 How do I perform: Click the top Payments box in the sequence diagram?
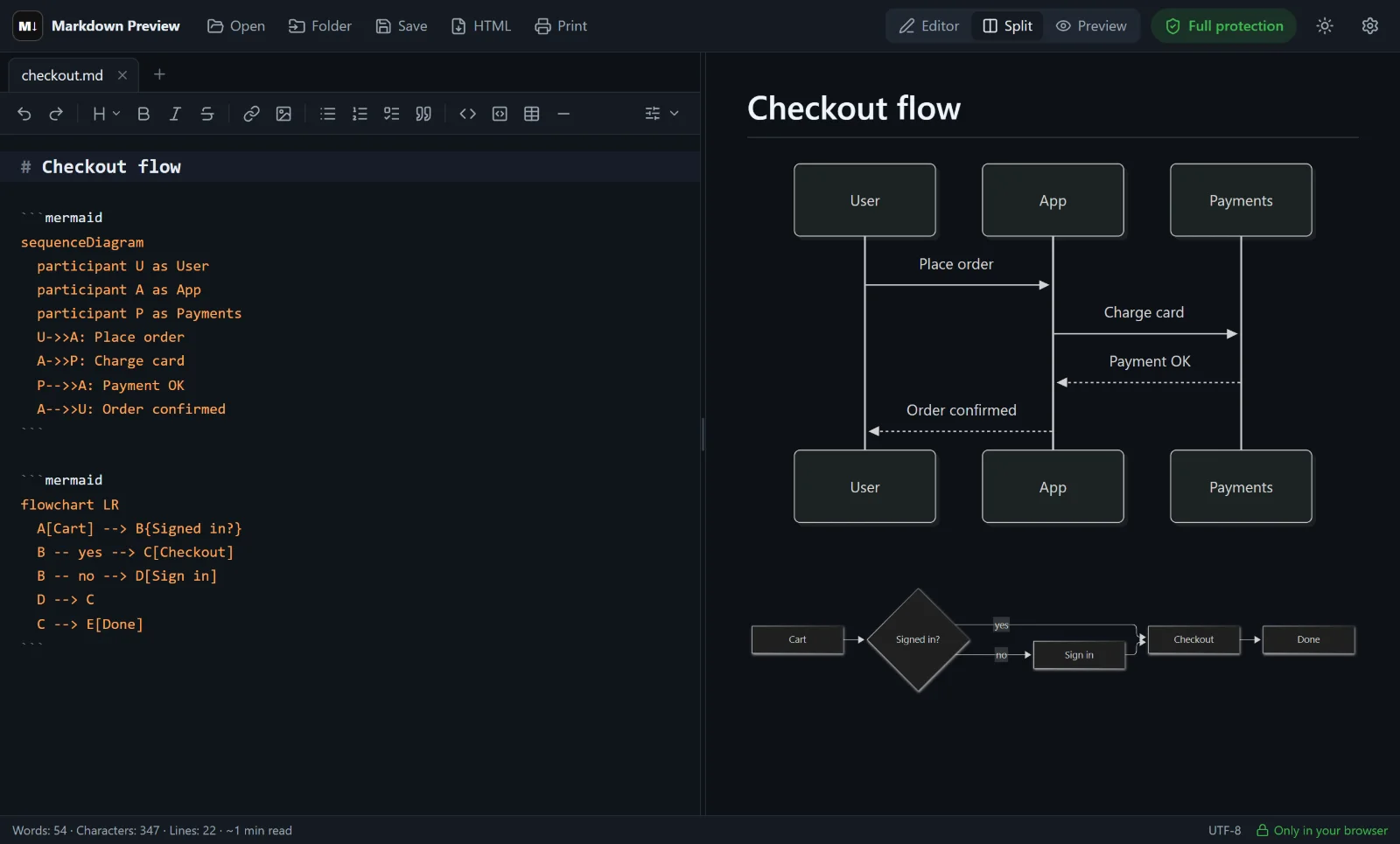(x=1241, y=200)
